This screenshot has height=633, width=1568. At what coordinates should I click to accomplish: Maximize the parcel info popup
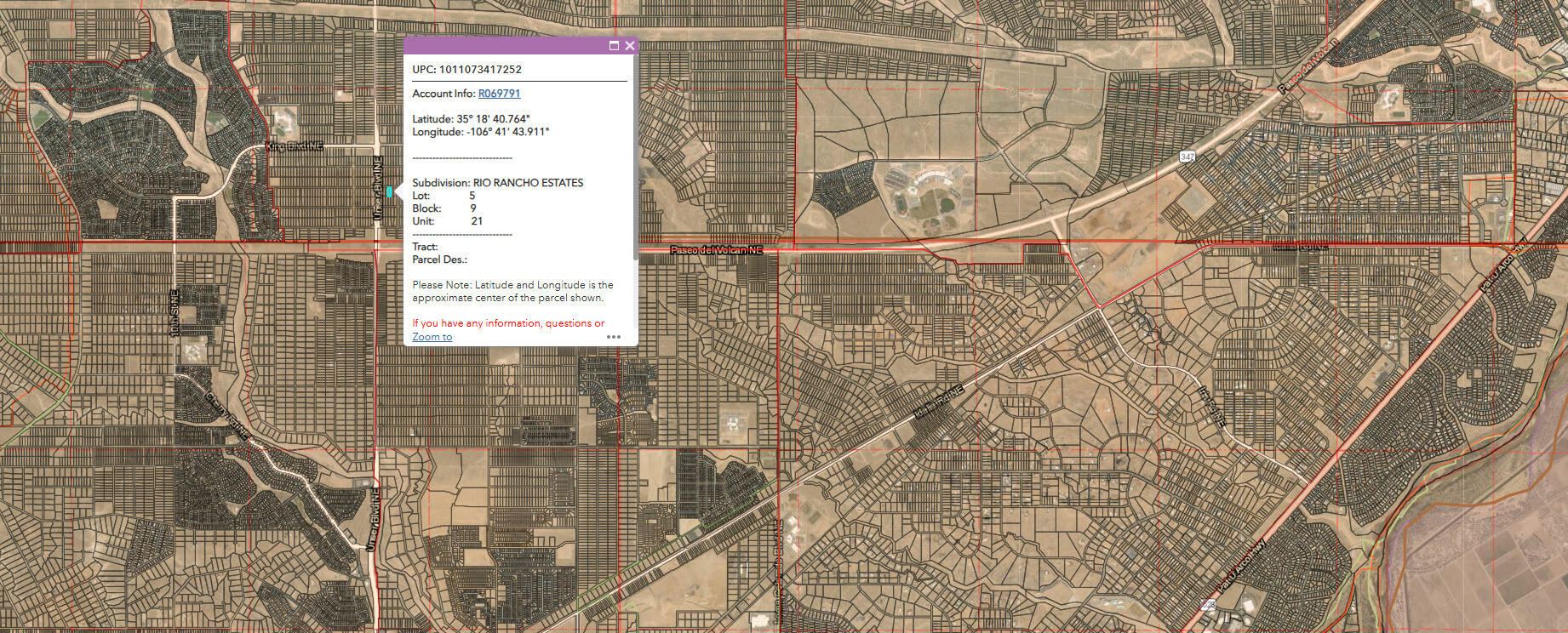click(614, 46)
